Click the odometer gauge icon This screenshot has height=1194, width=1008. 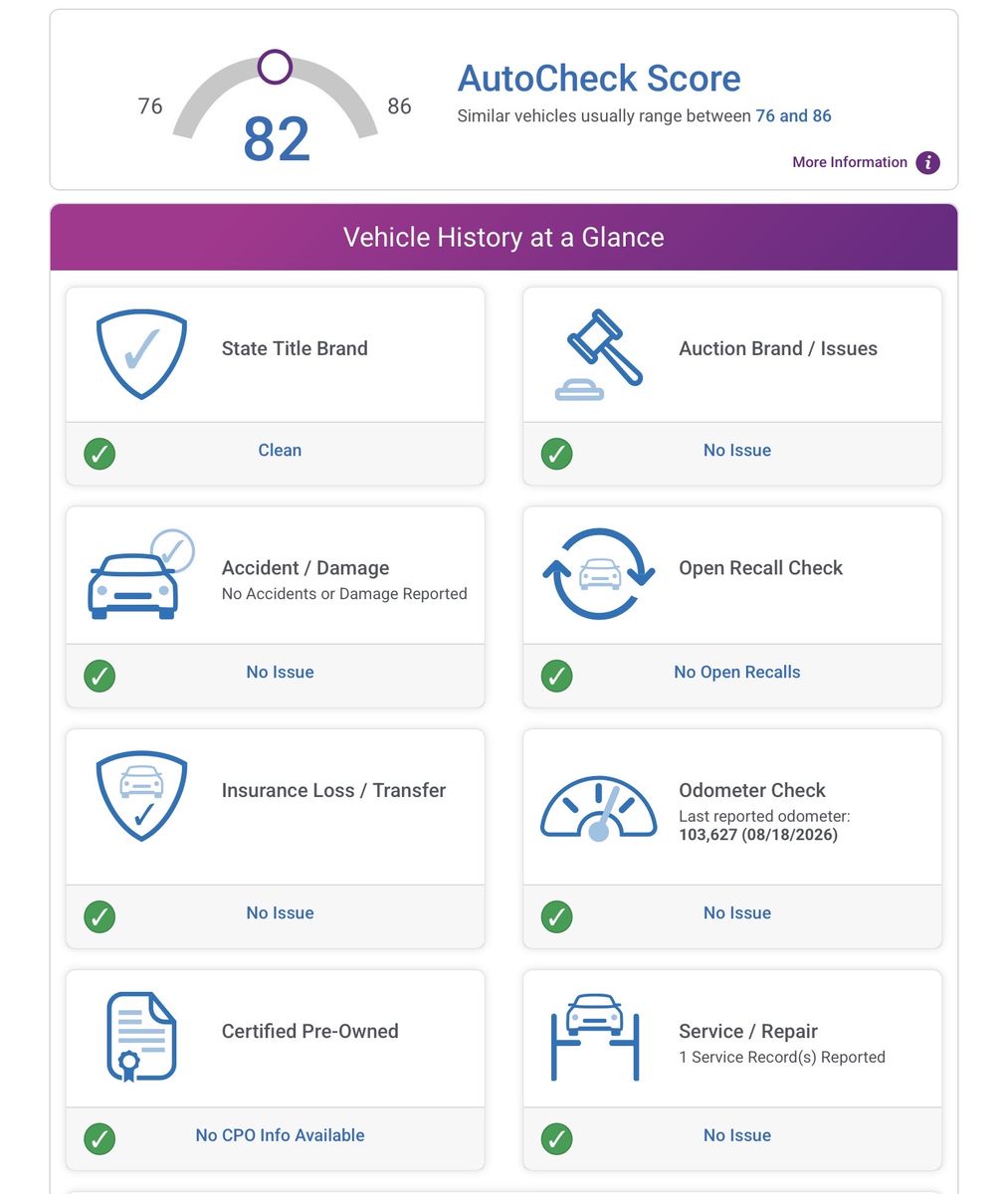599,808
